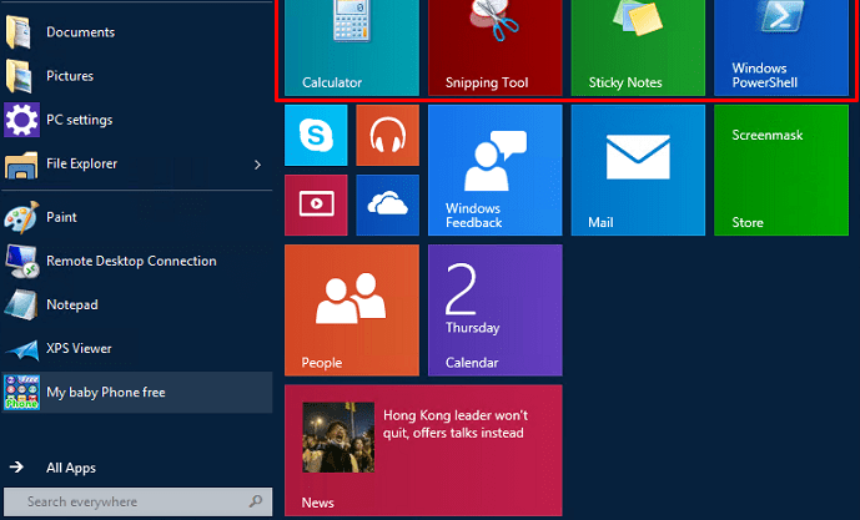The image size is (860, 520).
Task: Open My baby Phone free app
Action: [x=137, y=392]
